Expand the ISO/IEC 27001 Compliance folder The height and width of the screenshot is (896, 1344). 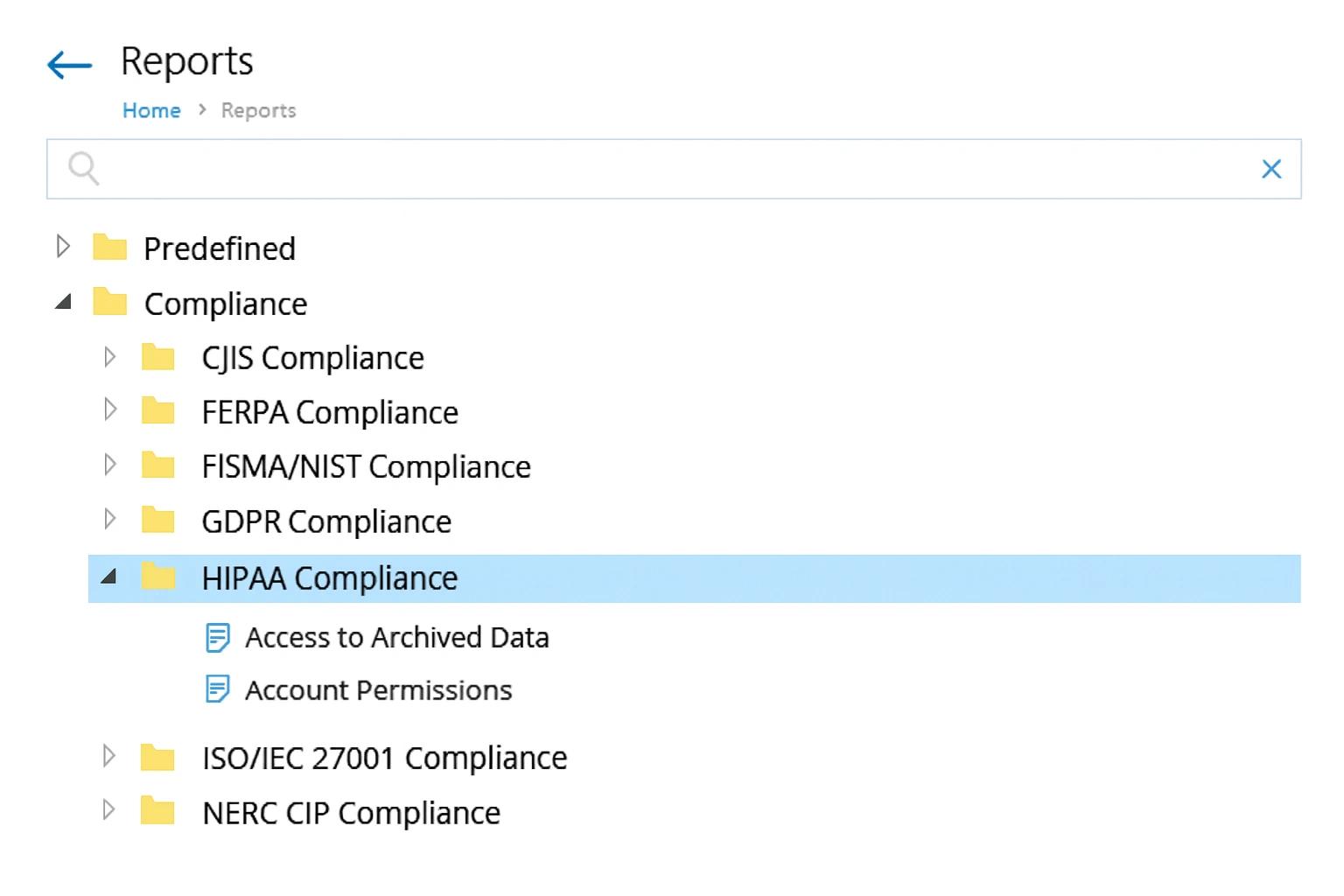point(110,756)
